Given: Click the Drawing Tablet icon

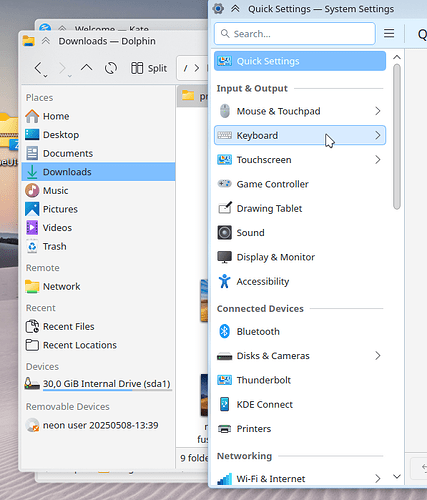Looking at the screenshot, I should point(225,208).
